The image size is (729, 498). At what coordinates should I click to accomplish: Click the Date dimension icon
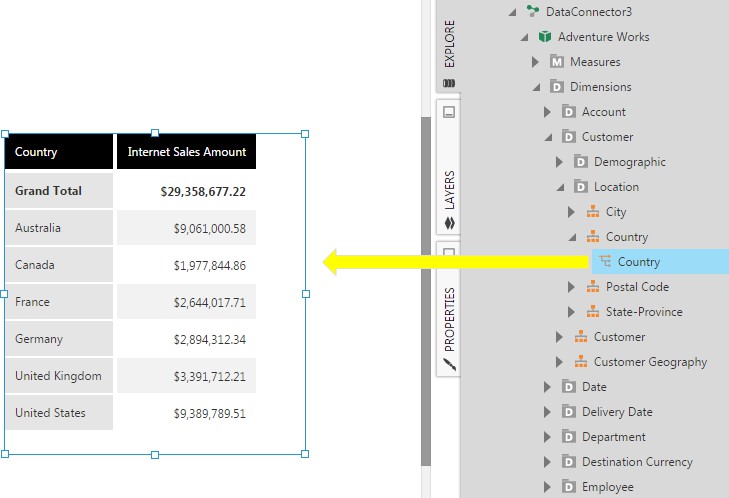point(568,387)
